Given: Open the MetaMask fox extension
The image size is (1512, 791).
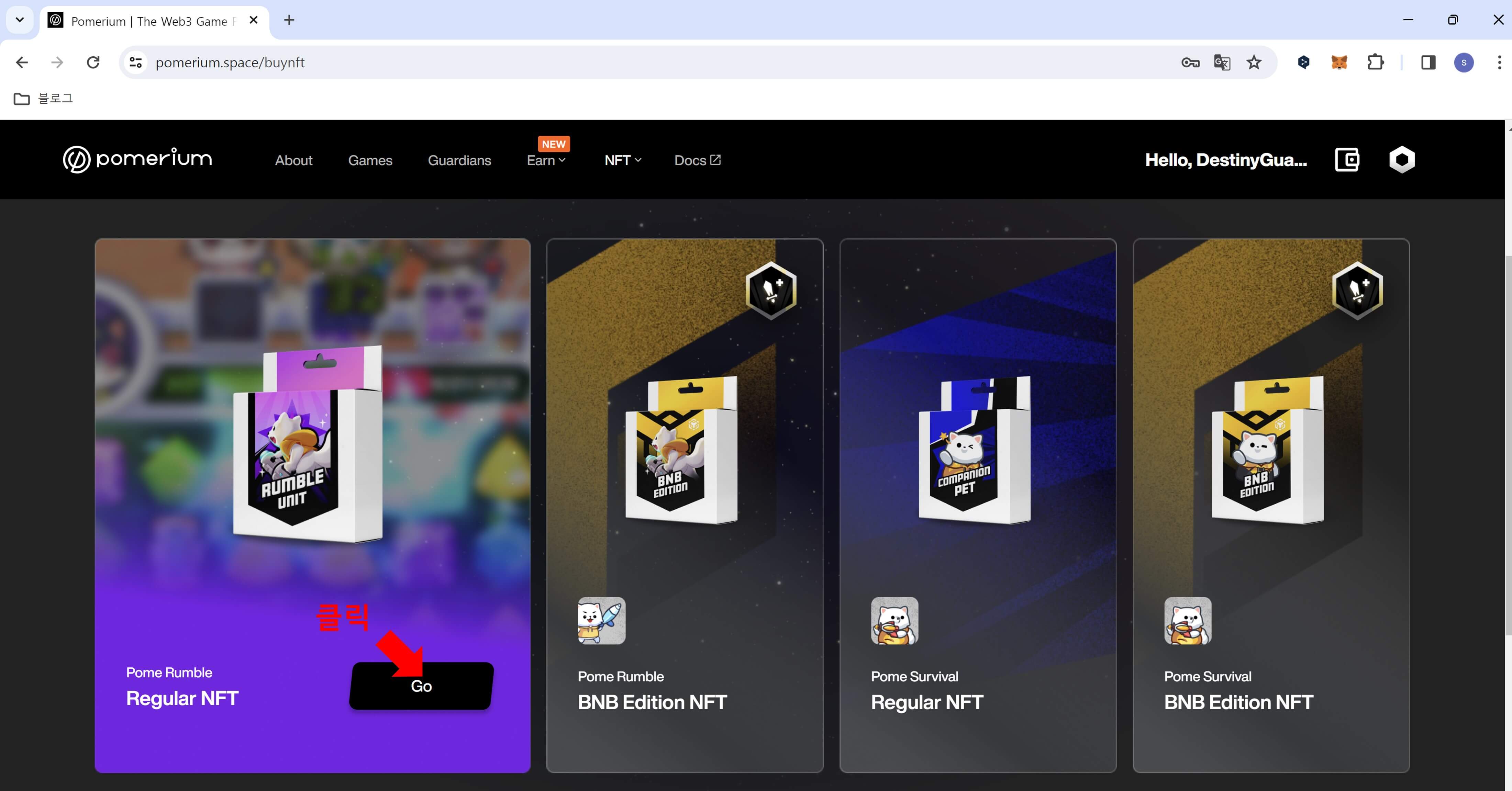Looking at the screenshot, I should (x=1339, y=62).
